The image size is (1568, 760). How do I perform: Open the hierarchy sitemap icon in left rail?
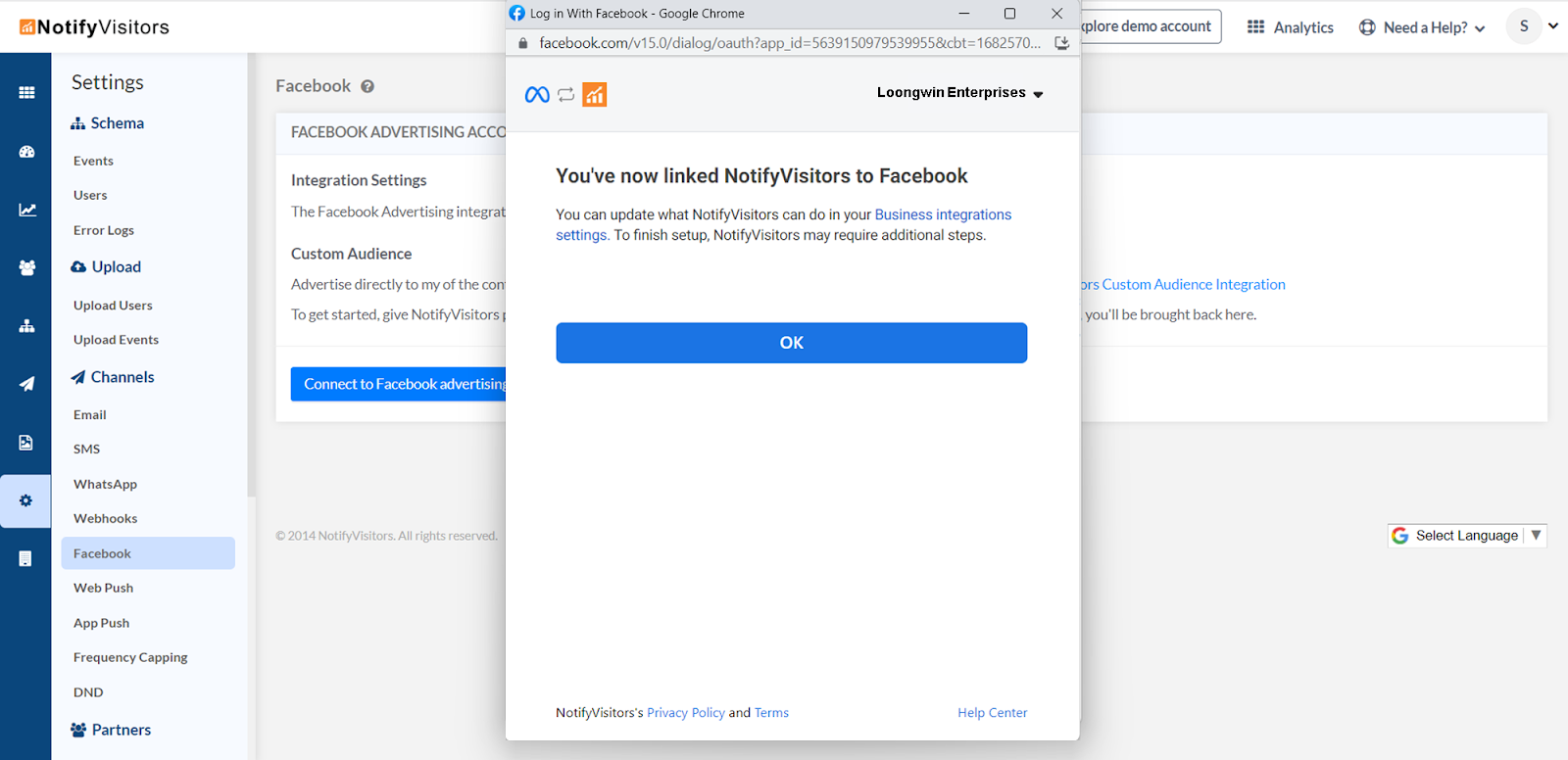point(26,326)
